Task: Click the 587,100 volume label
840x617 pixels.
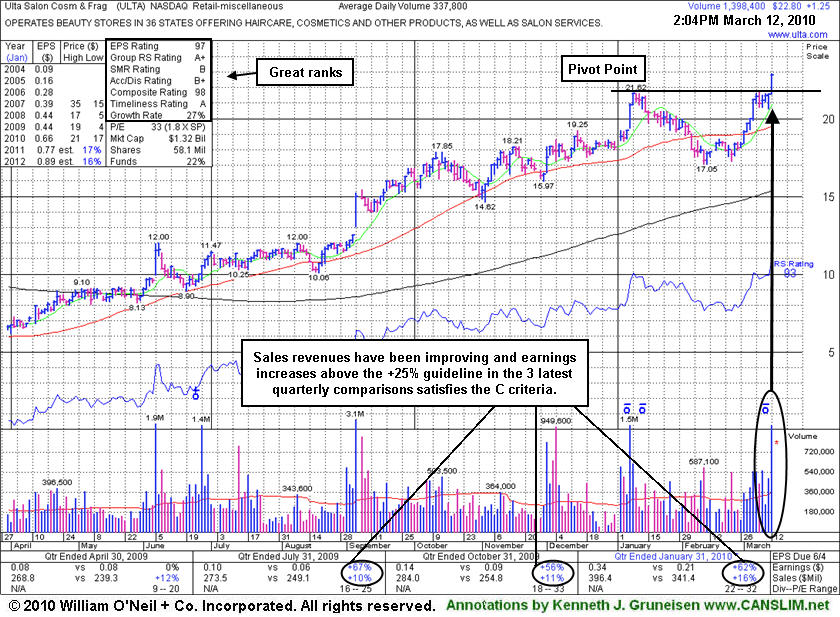Action: tap(704, 462)
